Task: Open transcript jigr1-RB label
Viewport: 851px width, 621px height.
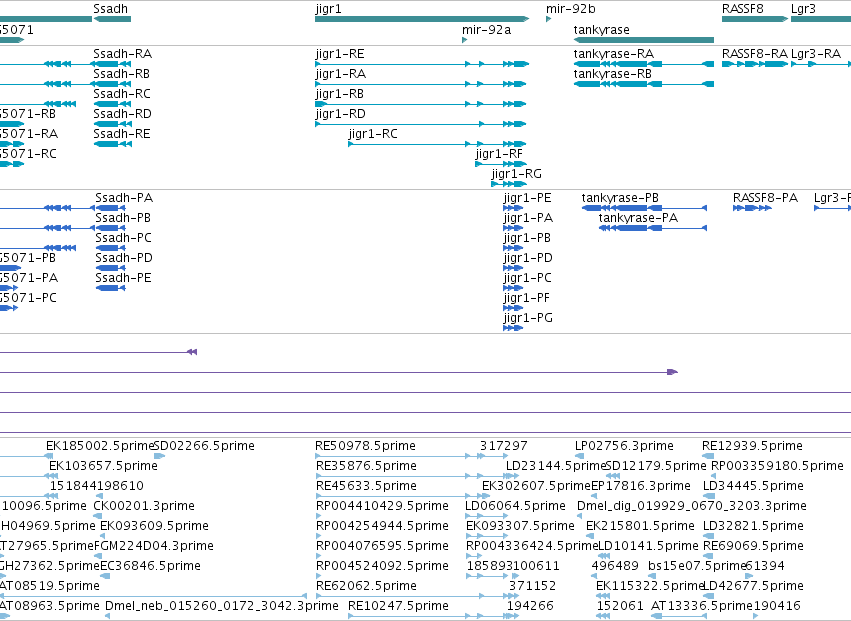Action: coord(339,94)
